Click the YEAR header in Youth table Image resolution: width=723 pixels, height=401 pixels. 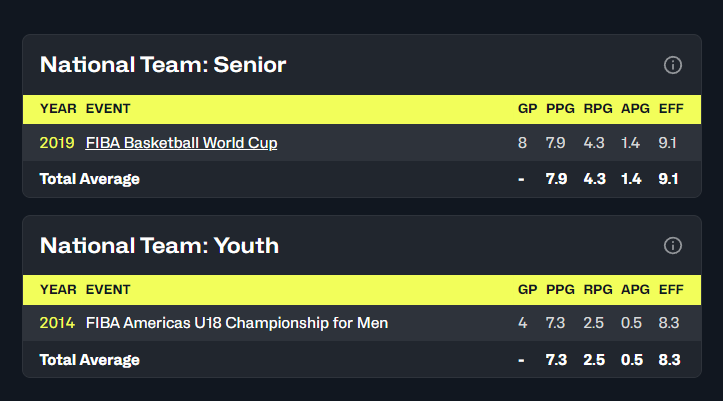tap(58, 289)
